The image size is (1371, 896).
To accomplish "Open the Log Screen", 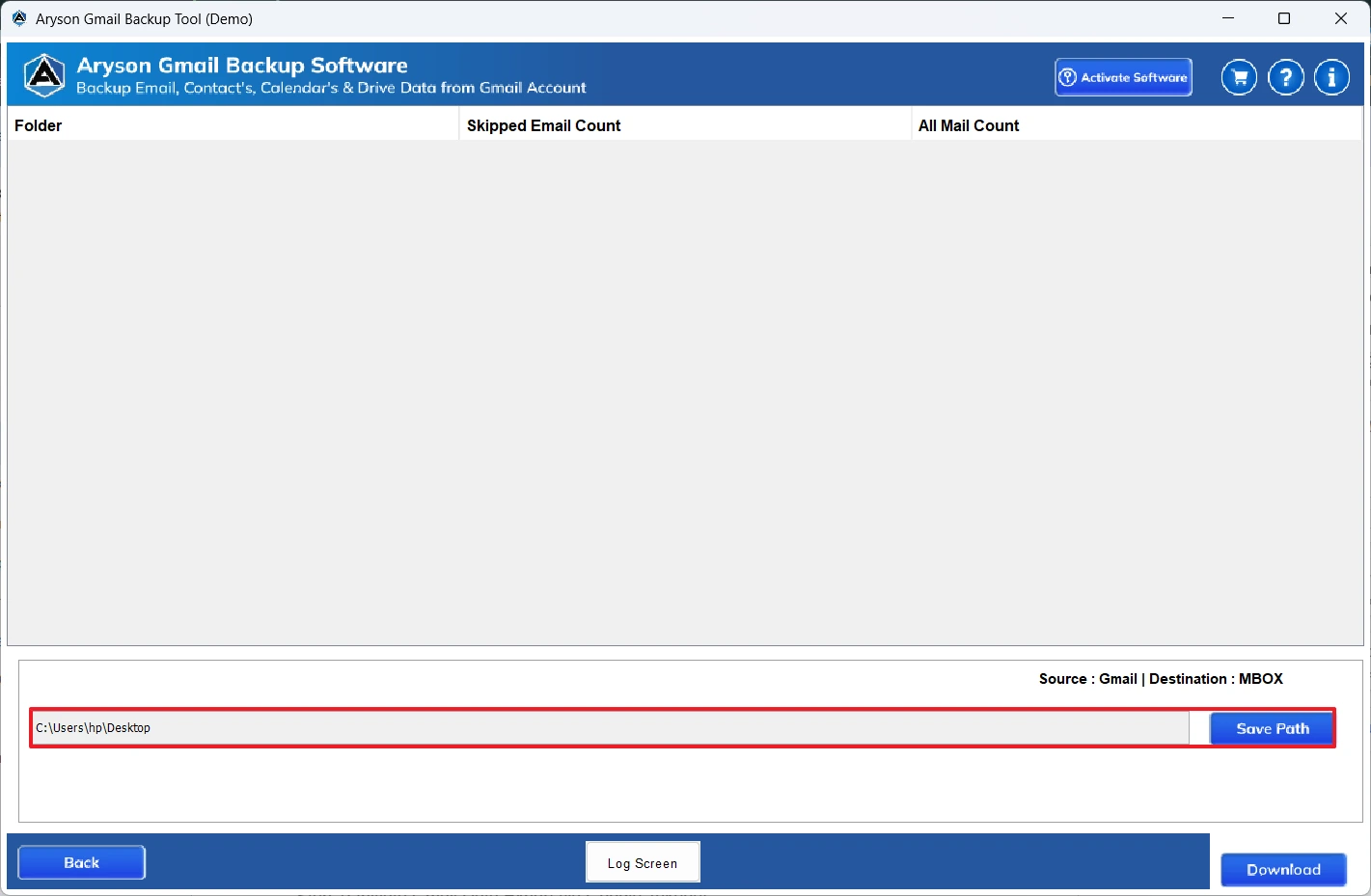I will [643, 862].
